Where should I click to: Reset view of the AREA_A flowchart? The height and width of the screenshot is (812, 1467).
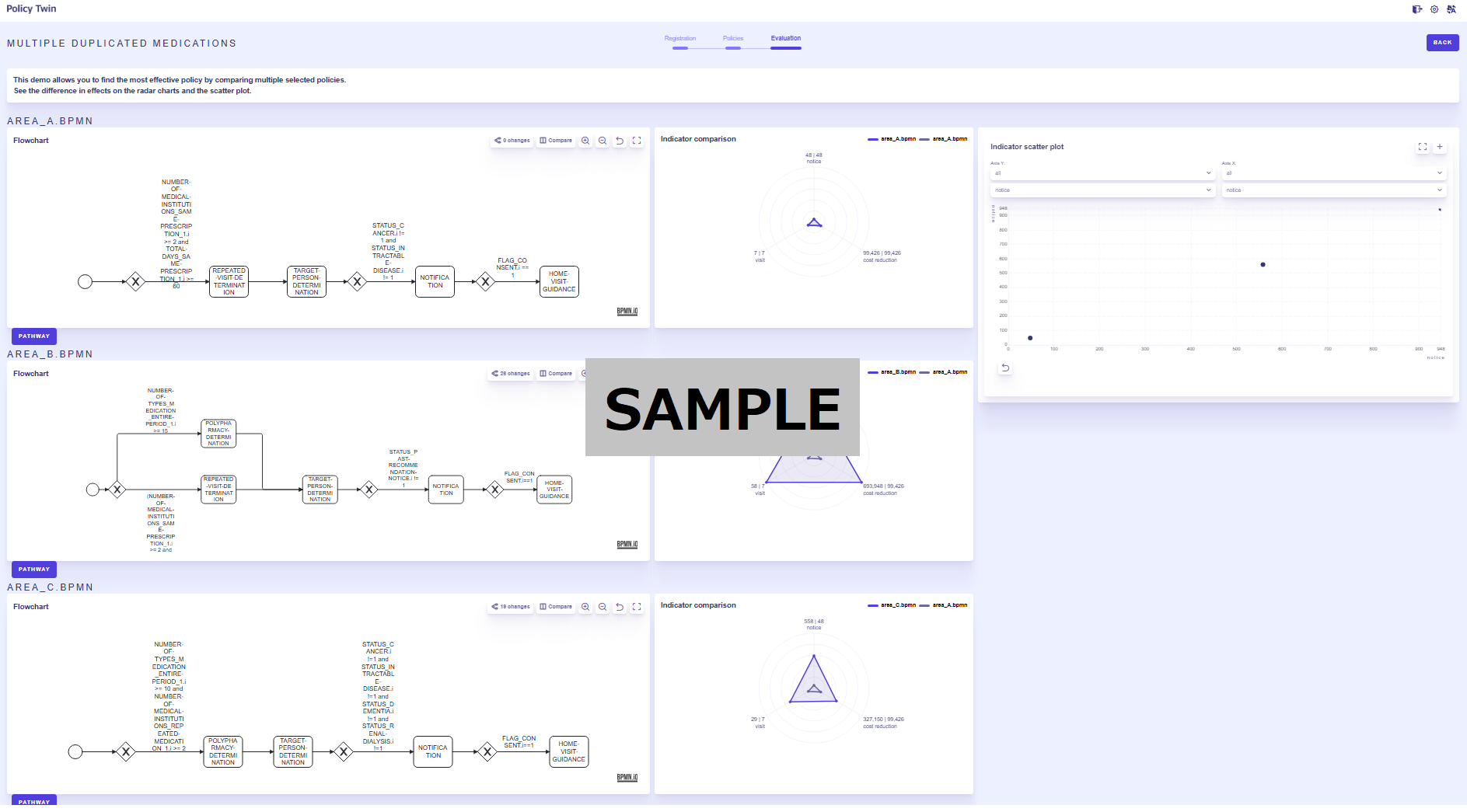pyautogui.click(x=620, y=141)
